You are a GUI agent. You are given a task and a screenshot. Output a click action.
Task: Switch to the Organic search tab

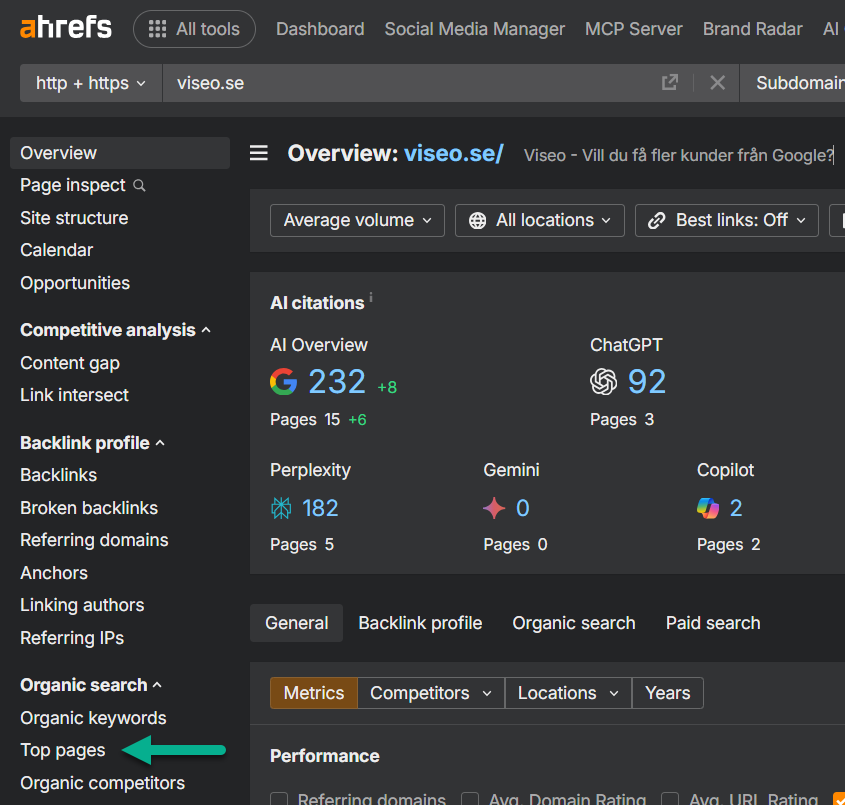[573, 623]
